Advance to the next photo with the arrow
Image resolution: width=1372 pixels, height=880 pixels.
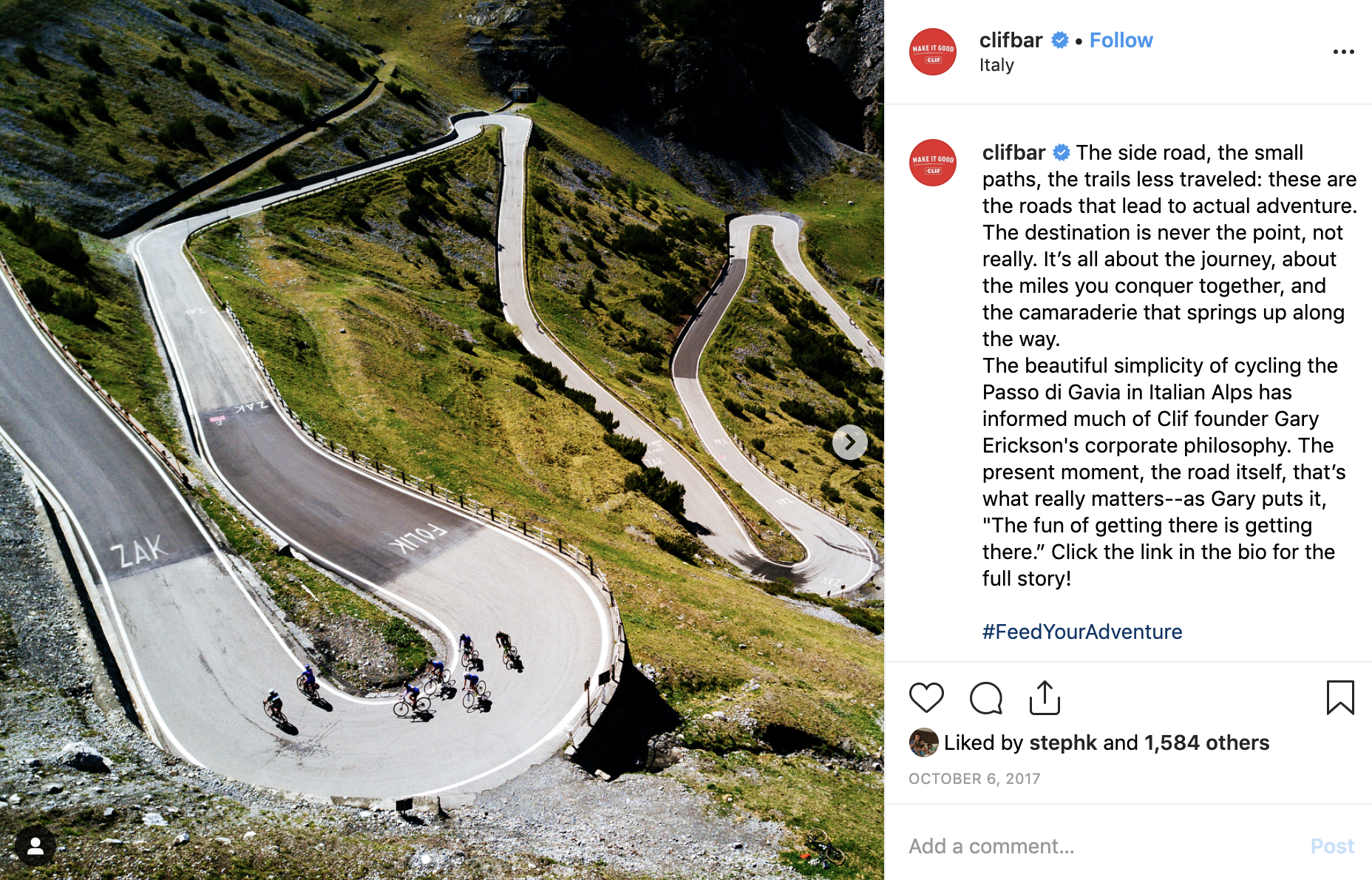pyautogui.click(x=850, y=442)
